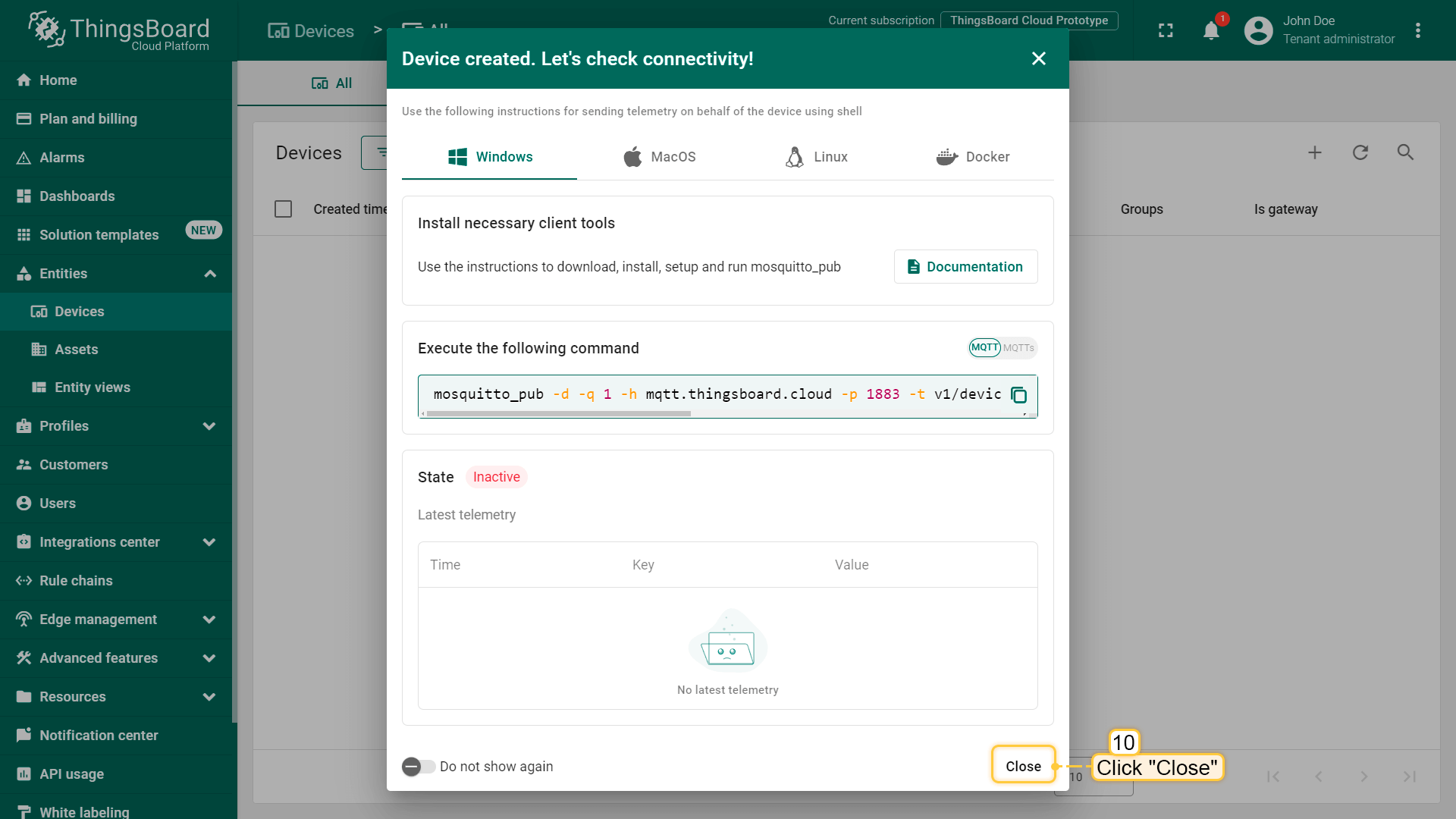This screenshot has width=1456, height=819.
Task: Switch protocol toggle to MQTTs
Action: 1018,348
